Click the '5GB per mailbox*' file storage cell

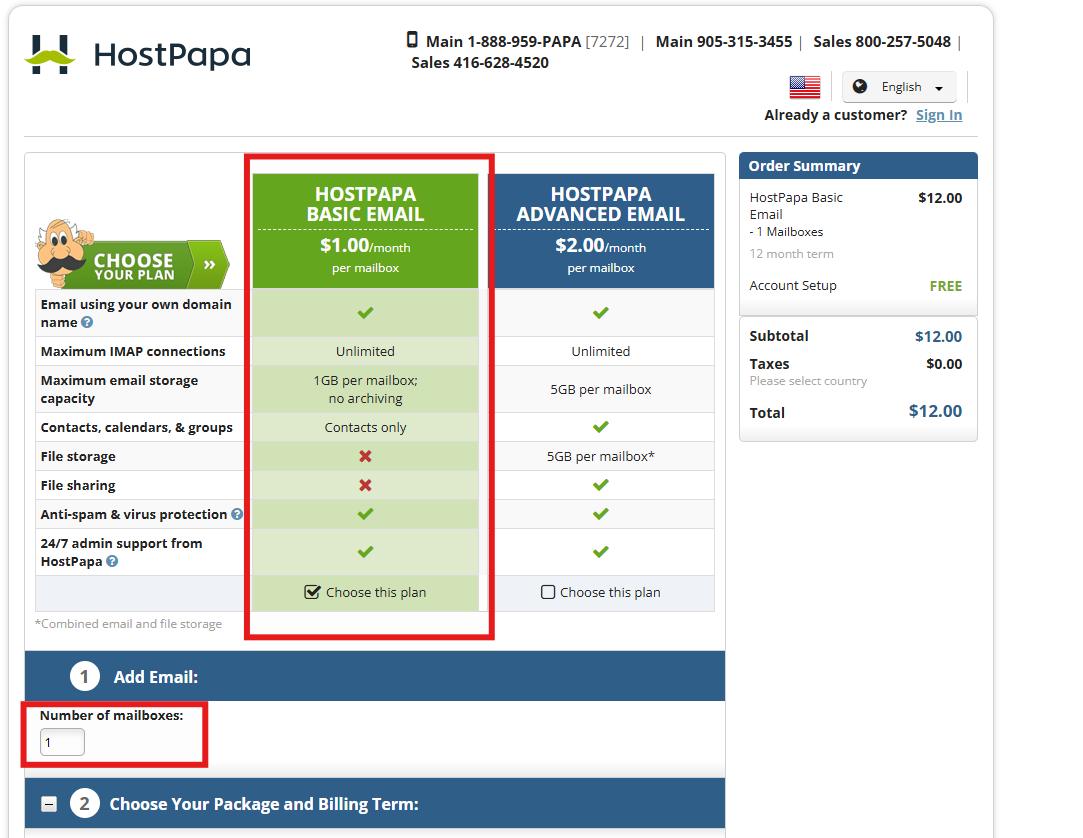pyautogui.click(x=601, y=456)
